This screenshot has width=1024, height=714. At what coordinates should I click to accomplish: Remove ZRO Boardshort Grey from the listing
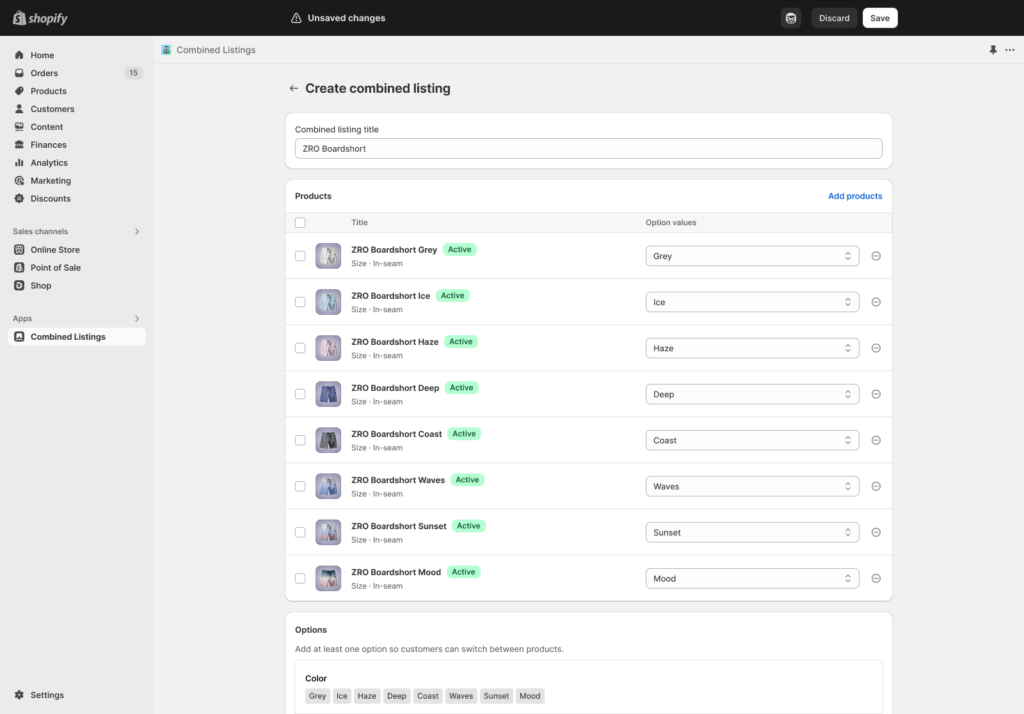[876, 256]
